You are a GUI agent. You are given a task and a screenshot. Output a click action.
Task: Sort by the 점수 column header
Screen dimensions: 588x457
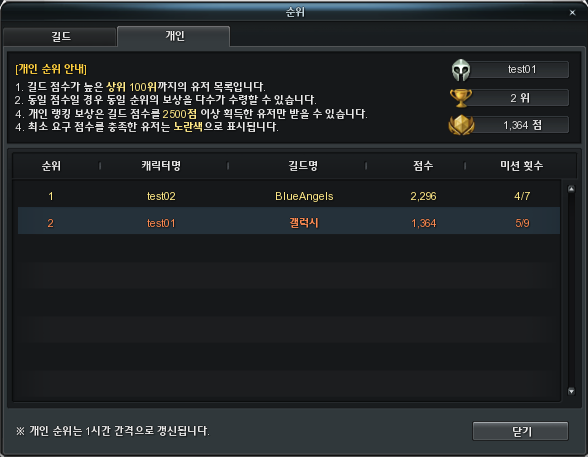point(423,166)
